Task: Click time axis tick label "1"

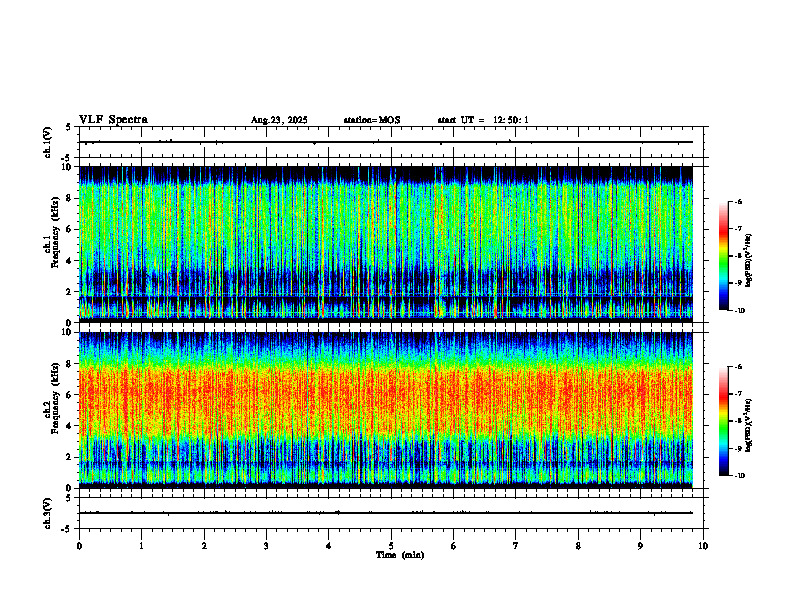Action: coord(141,546)
